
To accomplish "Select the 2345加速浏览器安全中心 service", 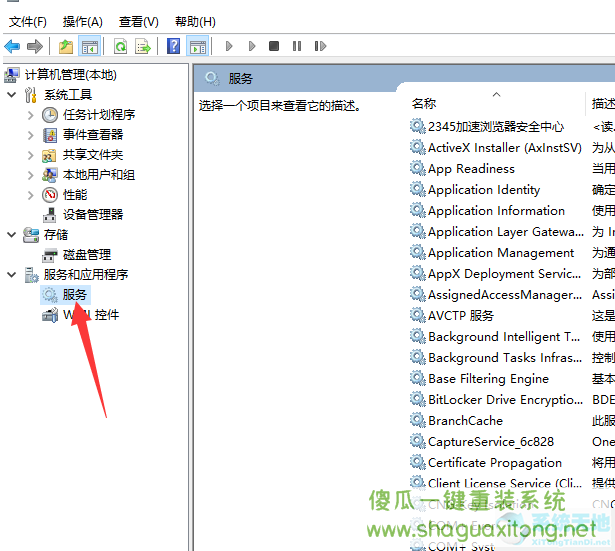I will [x=496, y=127].
